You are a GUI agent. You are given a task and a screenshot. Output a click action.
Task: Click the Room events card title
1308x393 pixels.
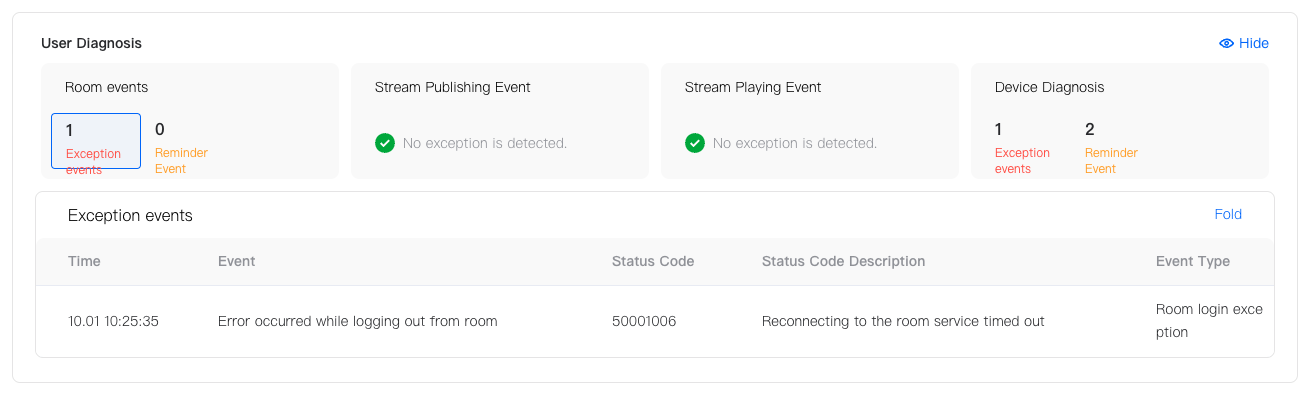coord(106,87)
